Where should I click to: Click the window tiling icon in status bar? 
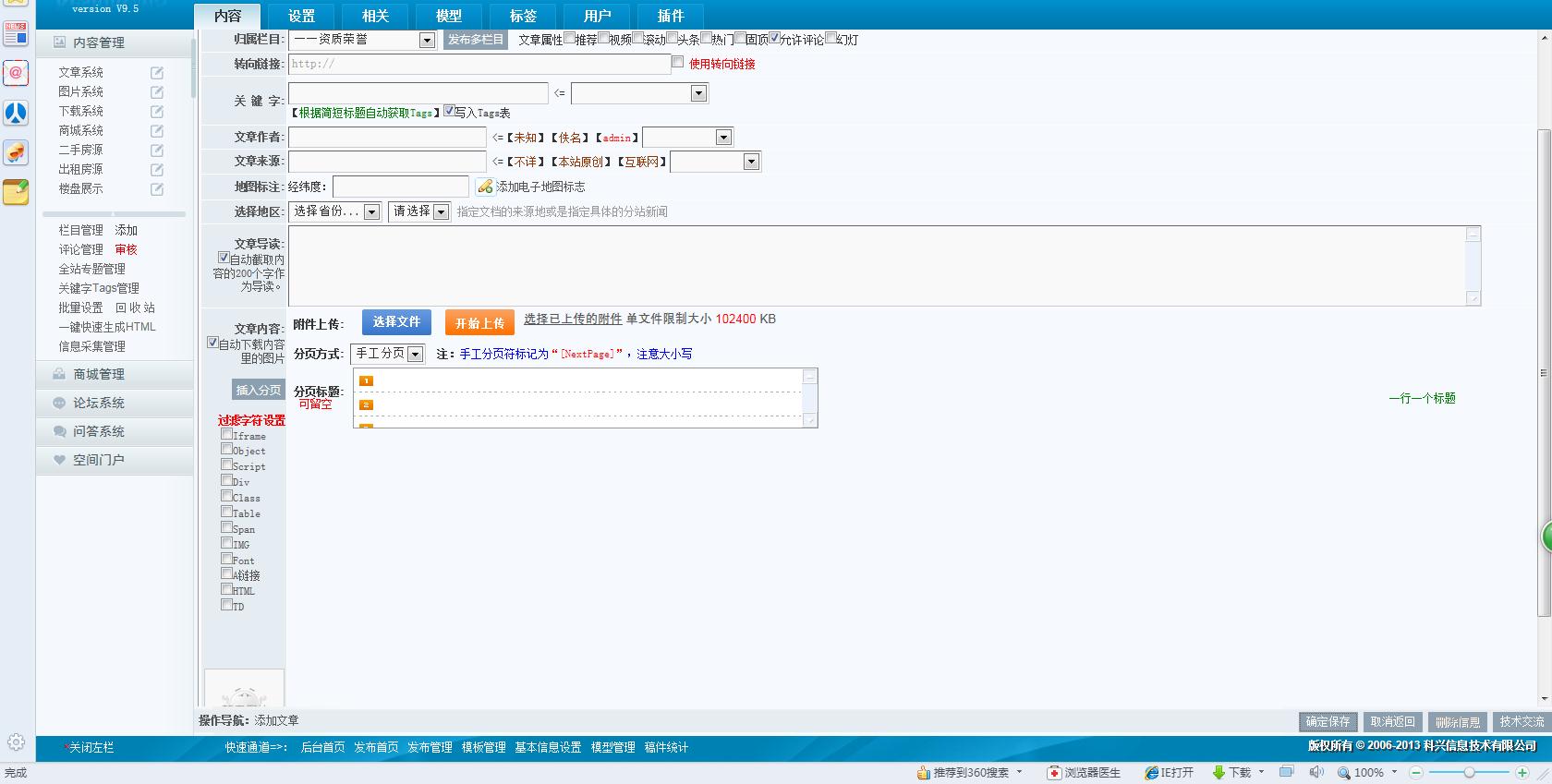1286,771
